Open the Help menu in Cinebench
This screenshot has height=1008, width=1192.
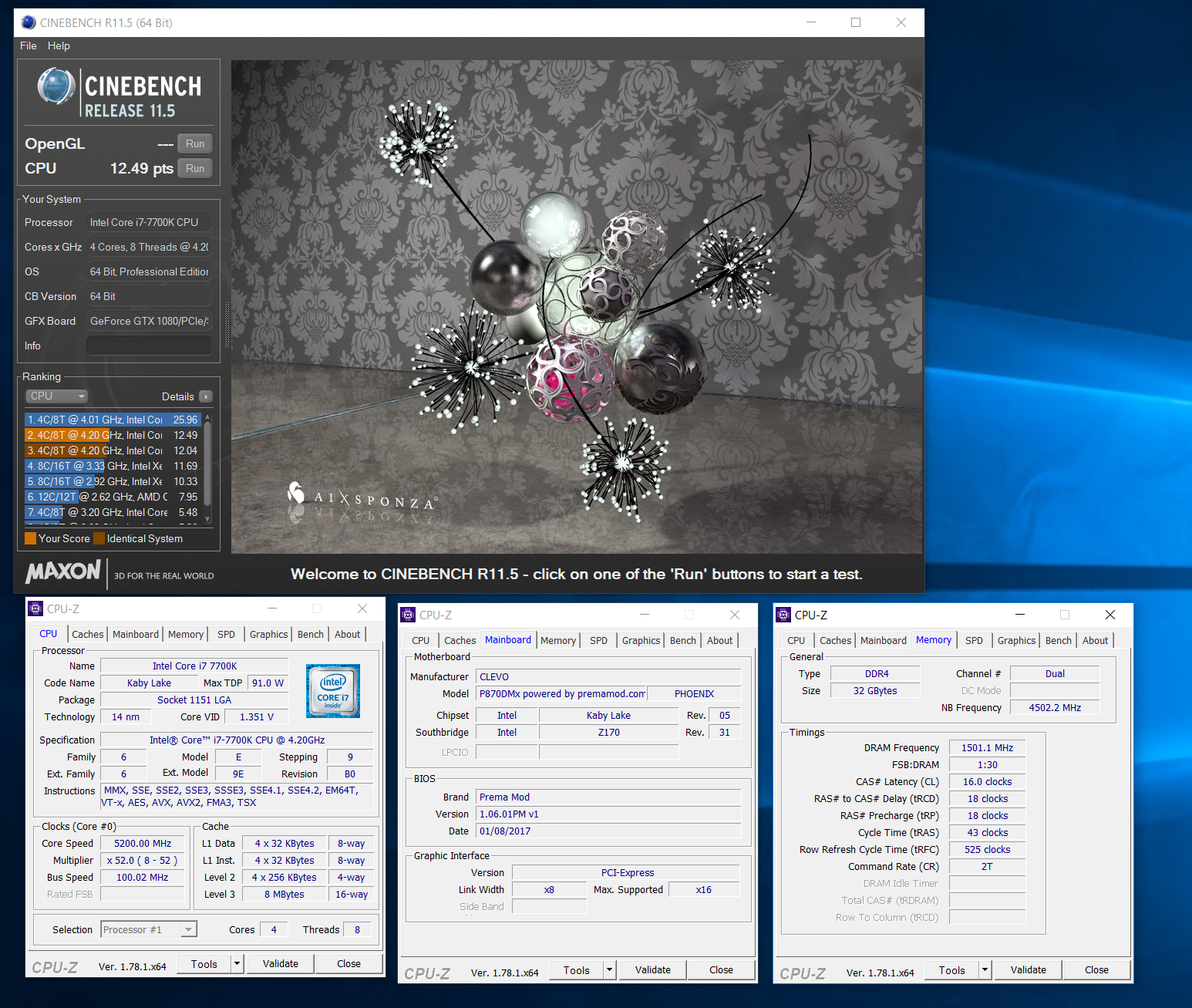(x=59, y=46)
